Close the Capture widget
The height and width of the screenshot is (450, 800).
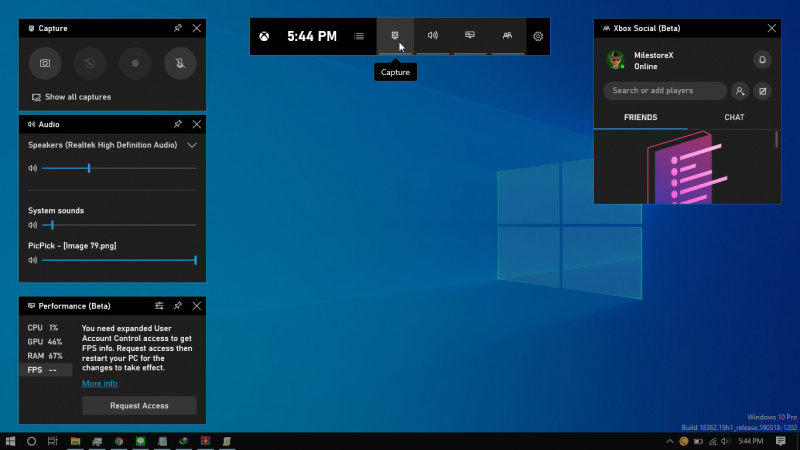[196, 28]
